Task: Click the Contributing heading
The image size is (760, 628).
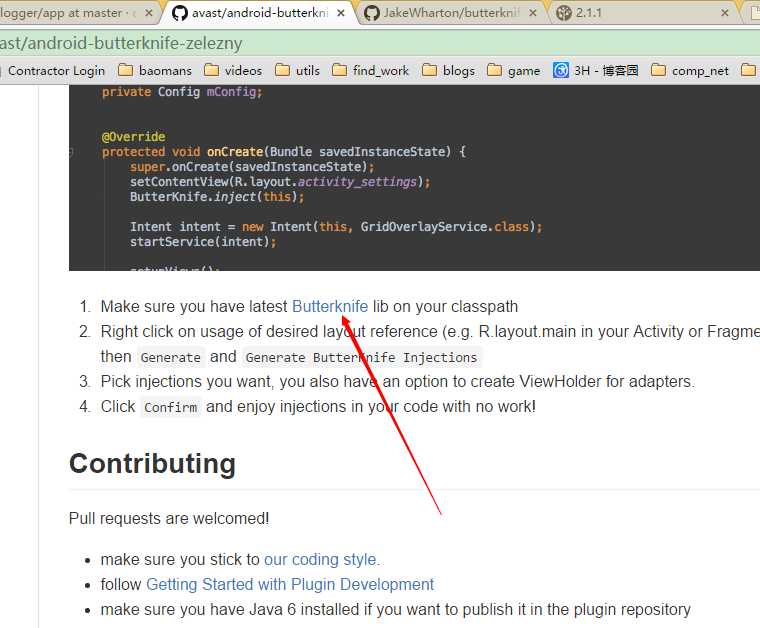Action: (x=152, y=463)
